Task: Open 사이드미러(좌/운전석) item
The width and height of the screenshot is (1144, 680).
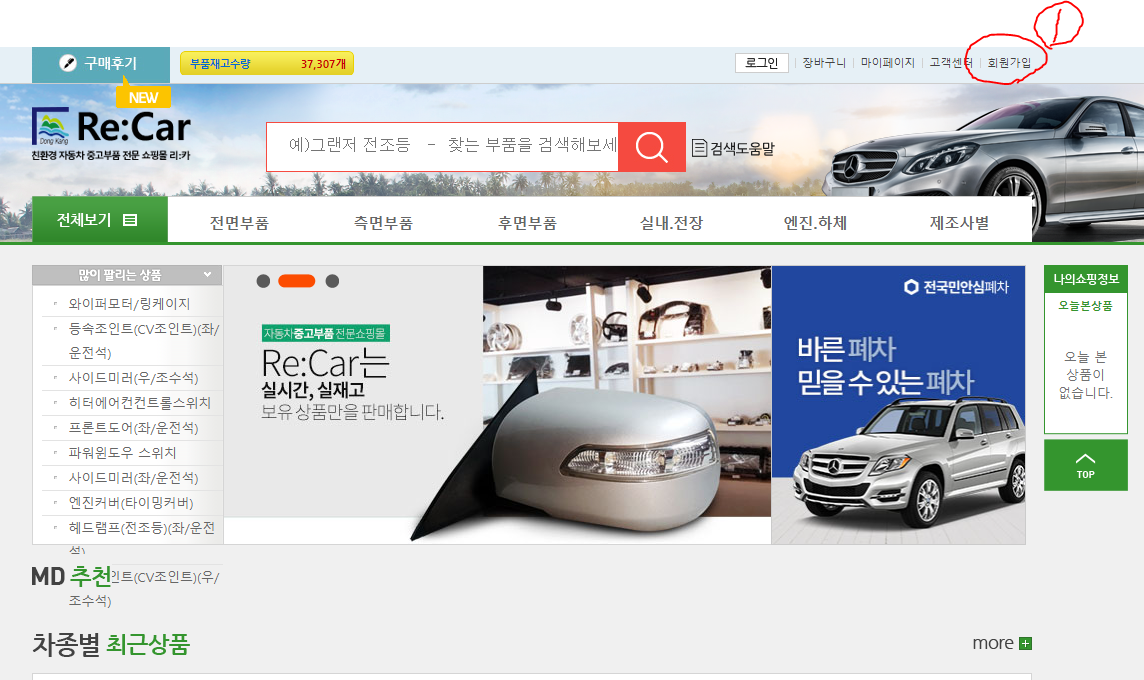Action: pyautogui.click(x=134, y=478)
